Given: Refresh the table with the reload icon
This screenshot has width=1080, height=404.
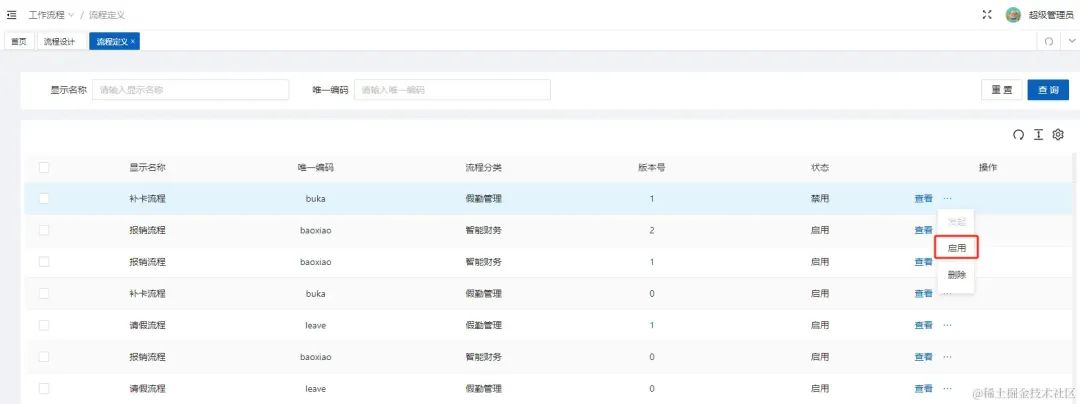Looking at the screenshot, I should pos(1018,135).
